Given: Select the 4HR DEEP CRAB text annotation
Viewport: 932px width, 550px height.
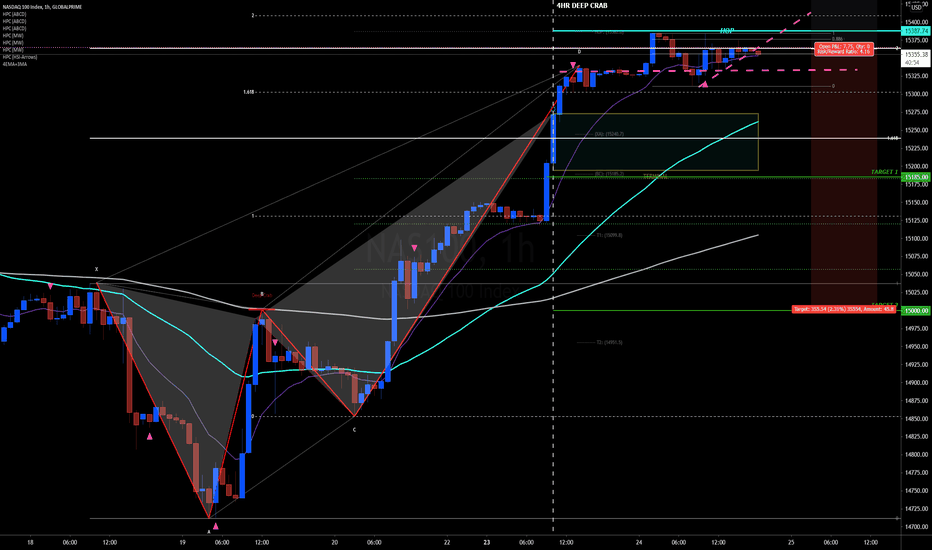Looking at the screenshot, I should coord(582,5).
